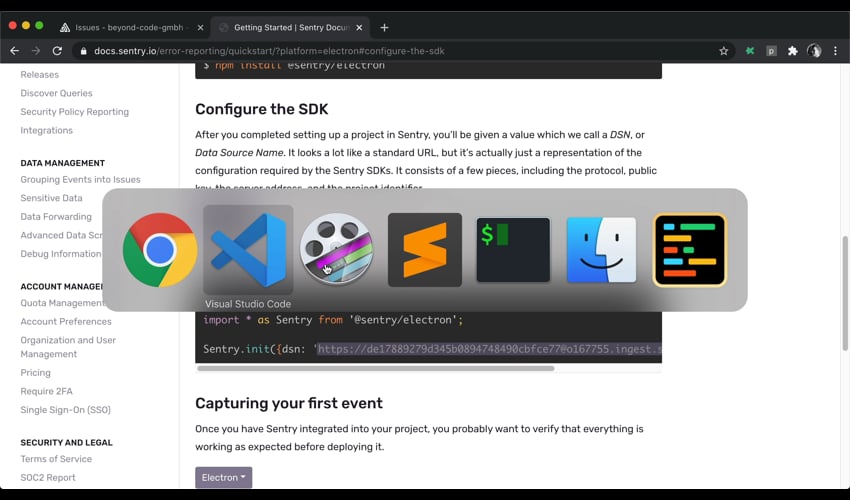Open the SOC2 Report link
Screen dimensions: 850x500
(48, 478)
